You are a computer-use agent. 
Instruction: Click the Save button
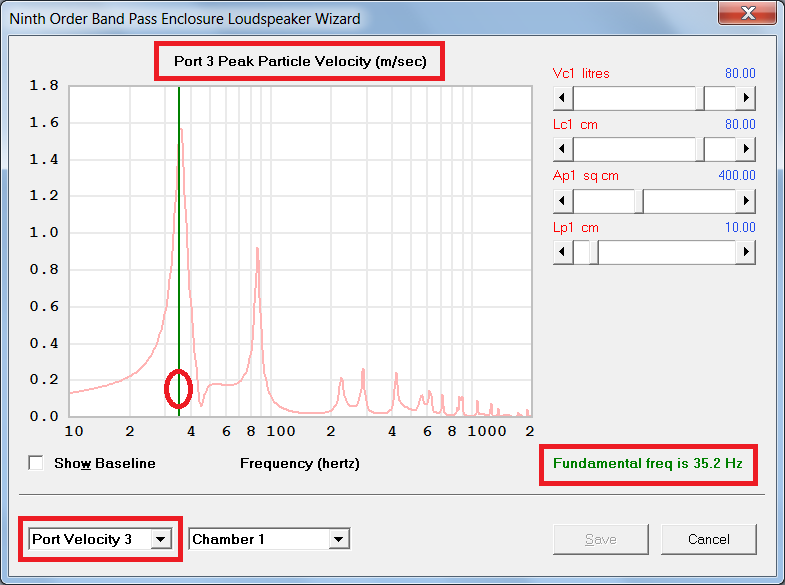(x=600, y=539)
